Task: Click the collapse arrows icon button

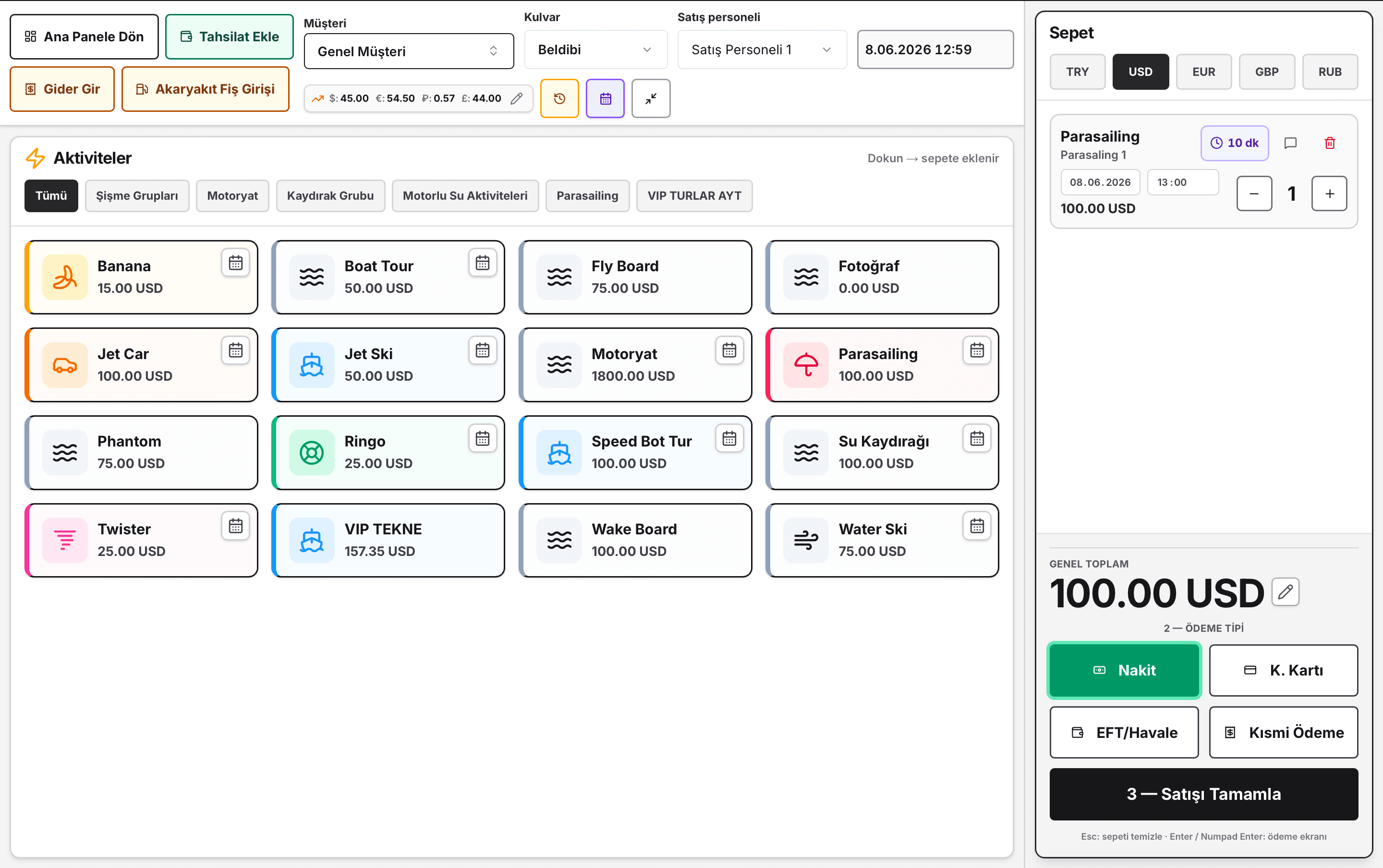Action: click(651, 99)
